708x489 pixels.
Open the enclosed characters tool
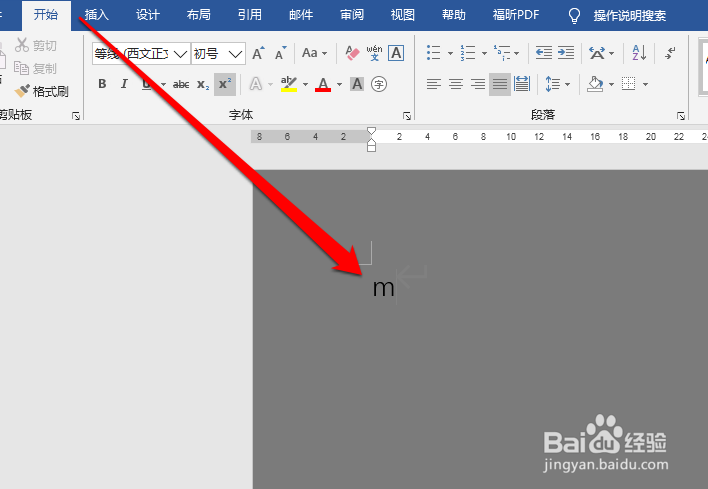pyautogui.click(x=379, y=84)
